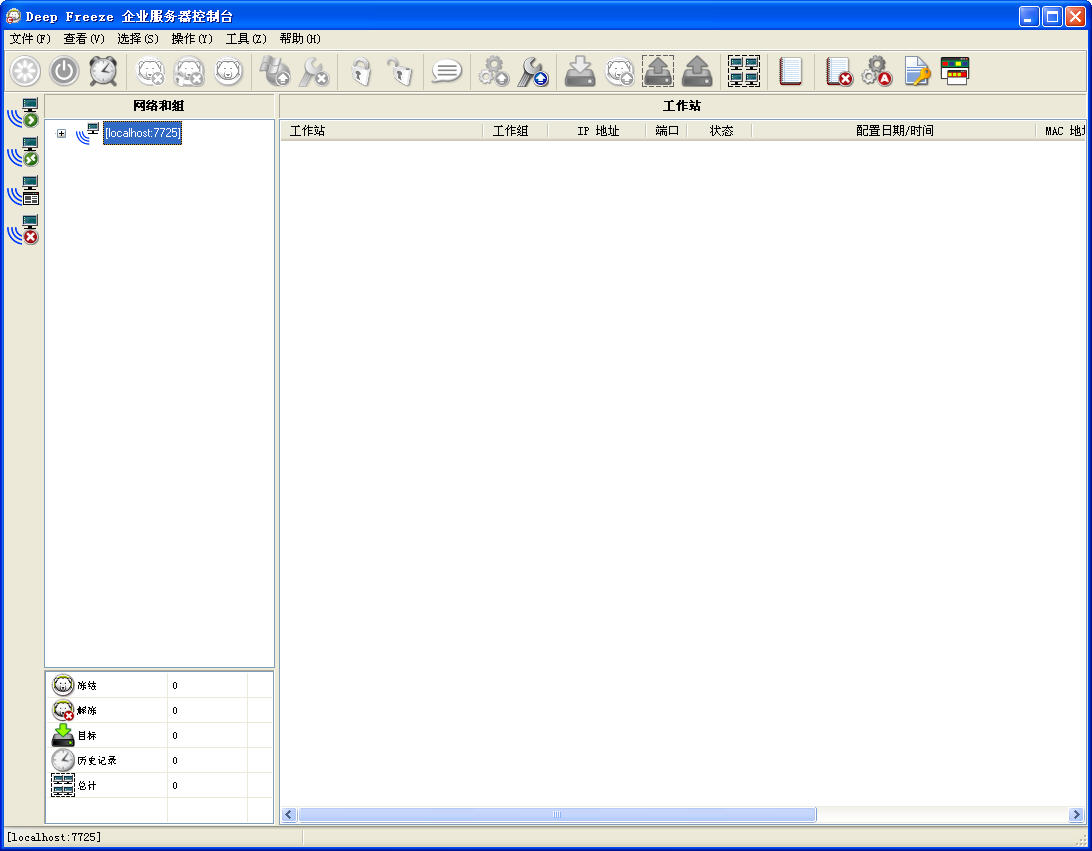This screenshot has height=851, width=1092.
Task: Sort by the IP 地址 column header
Action: click(598, 131)
